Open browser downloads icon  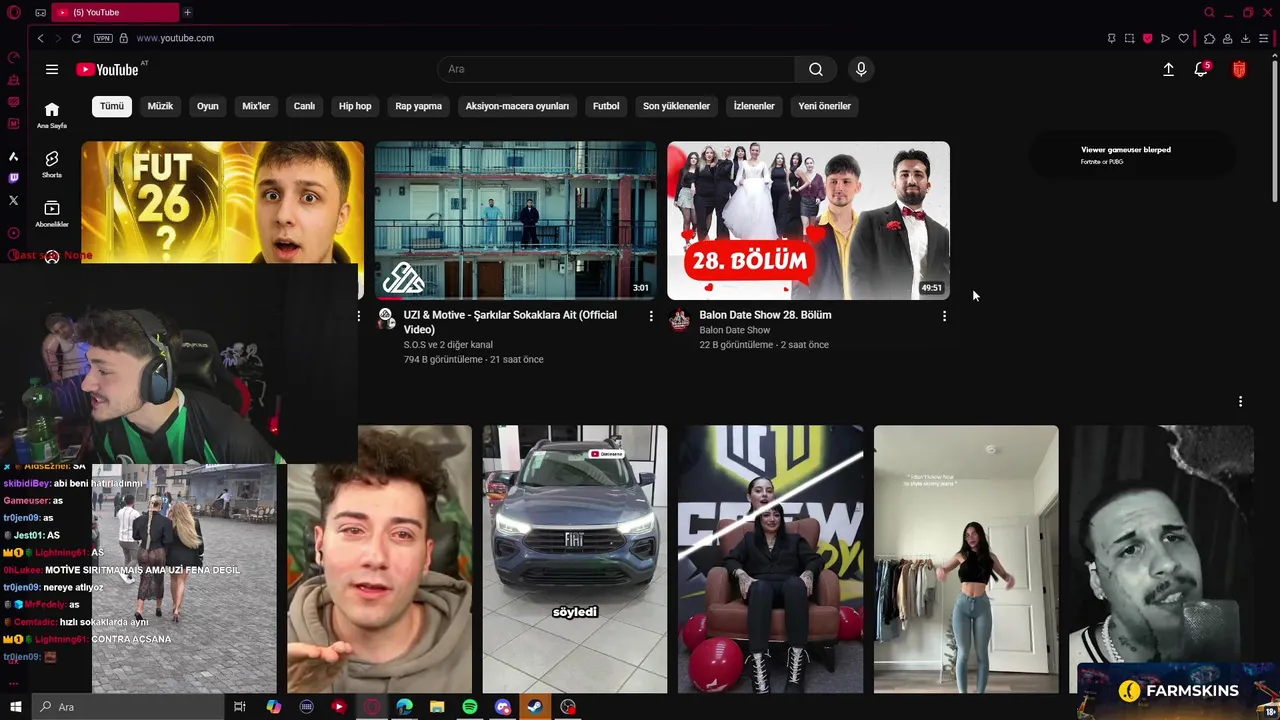pyautogui.click(x=1245, y=38)
